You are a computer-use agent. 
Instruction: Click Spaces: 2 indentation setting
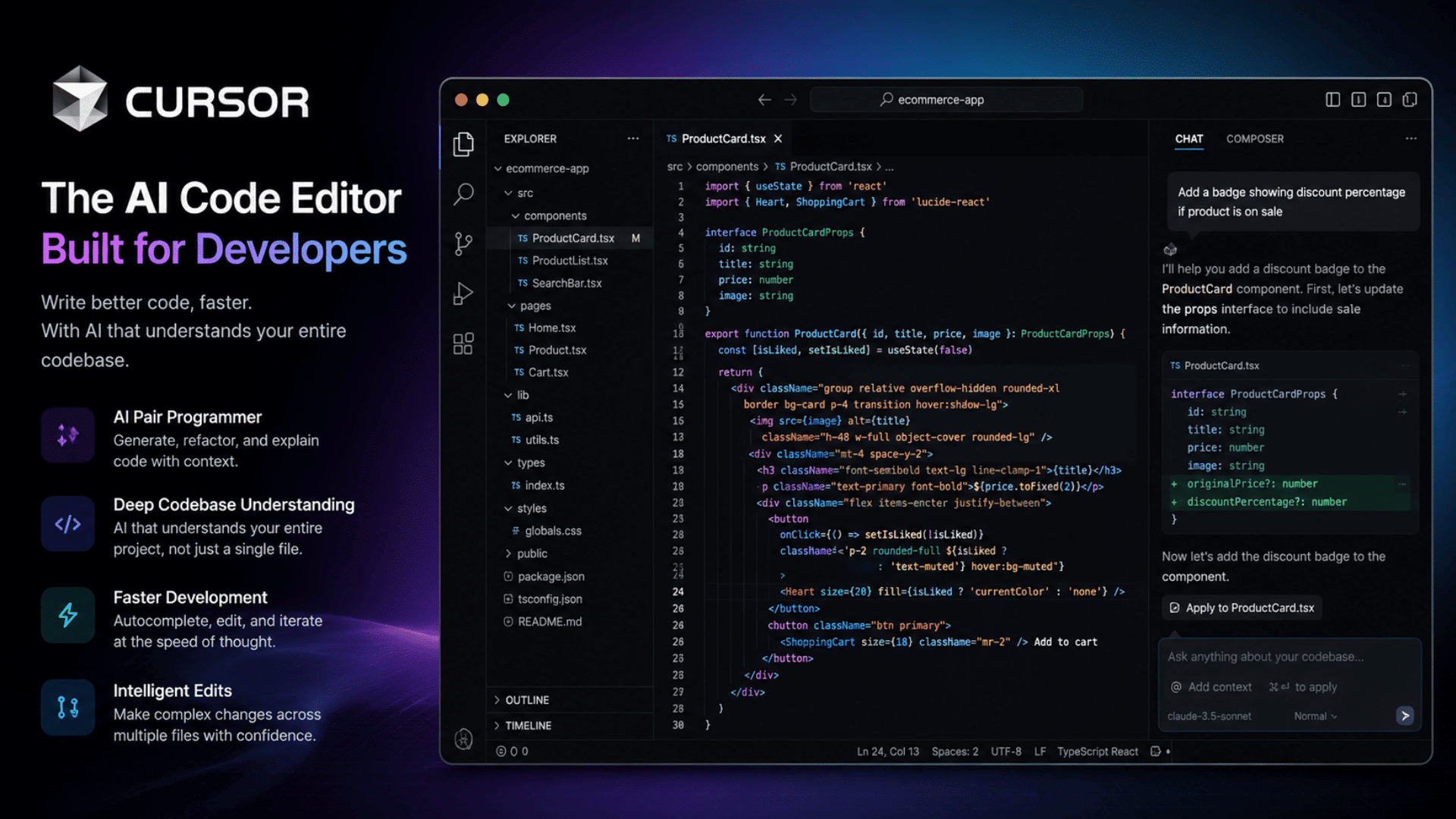pos(955,752)
